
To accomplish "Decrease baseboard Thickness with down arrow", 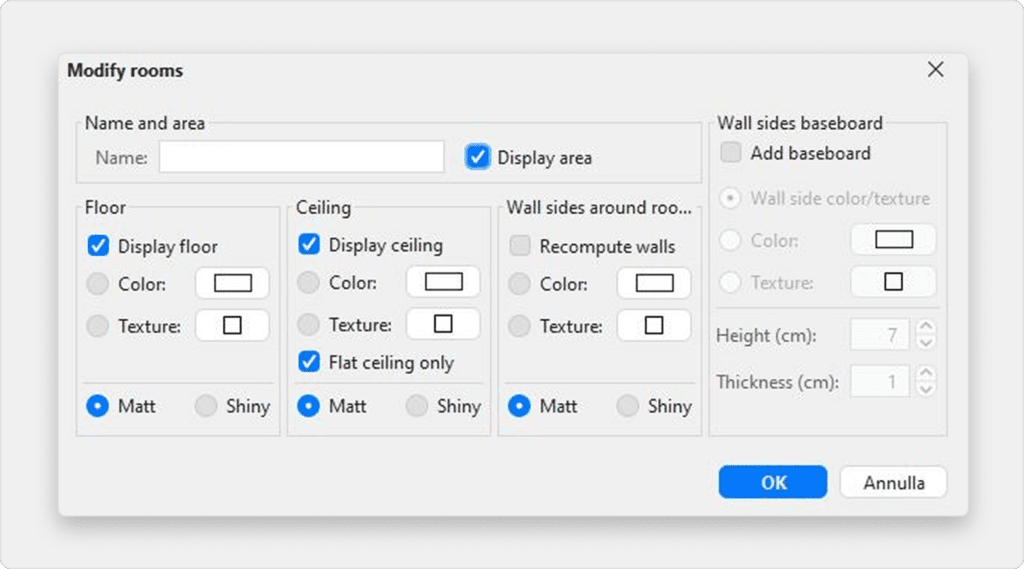I will point(926,388).
